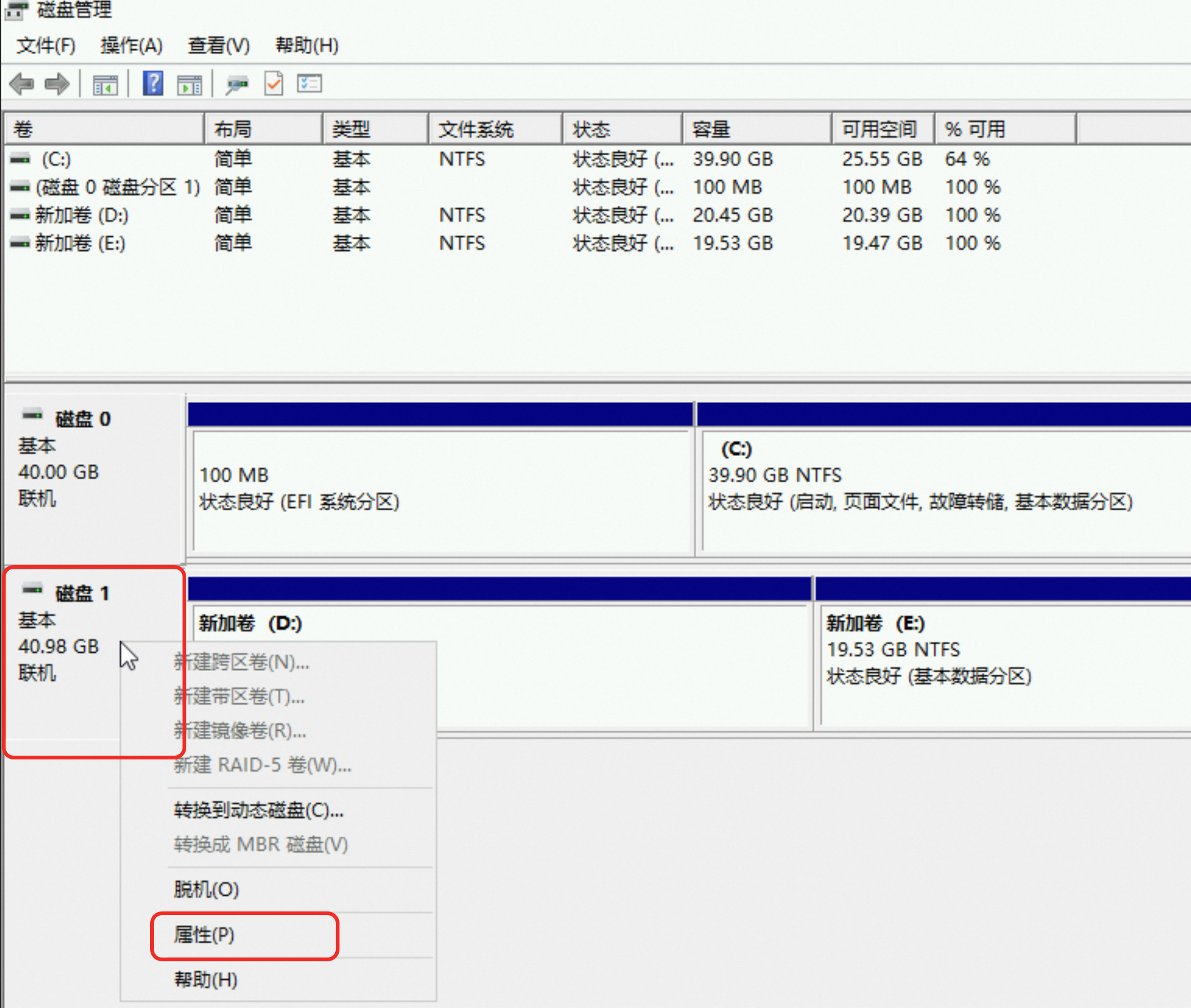Open the blue Help question-mark icon
The image size is (1191, 1008).
(153, 83)
